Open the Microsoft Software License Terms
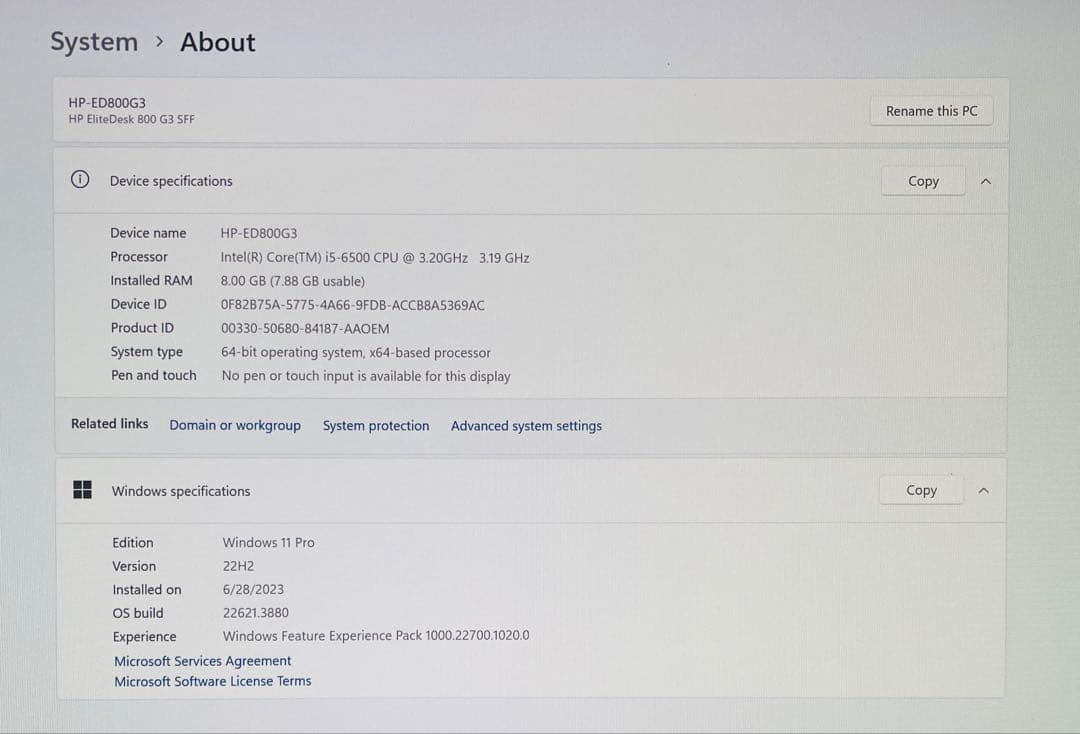The height and width of the screenshot is (734, 1080). click(212, 681)
